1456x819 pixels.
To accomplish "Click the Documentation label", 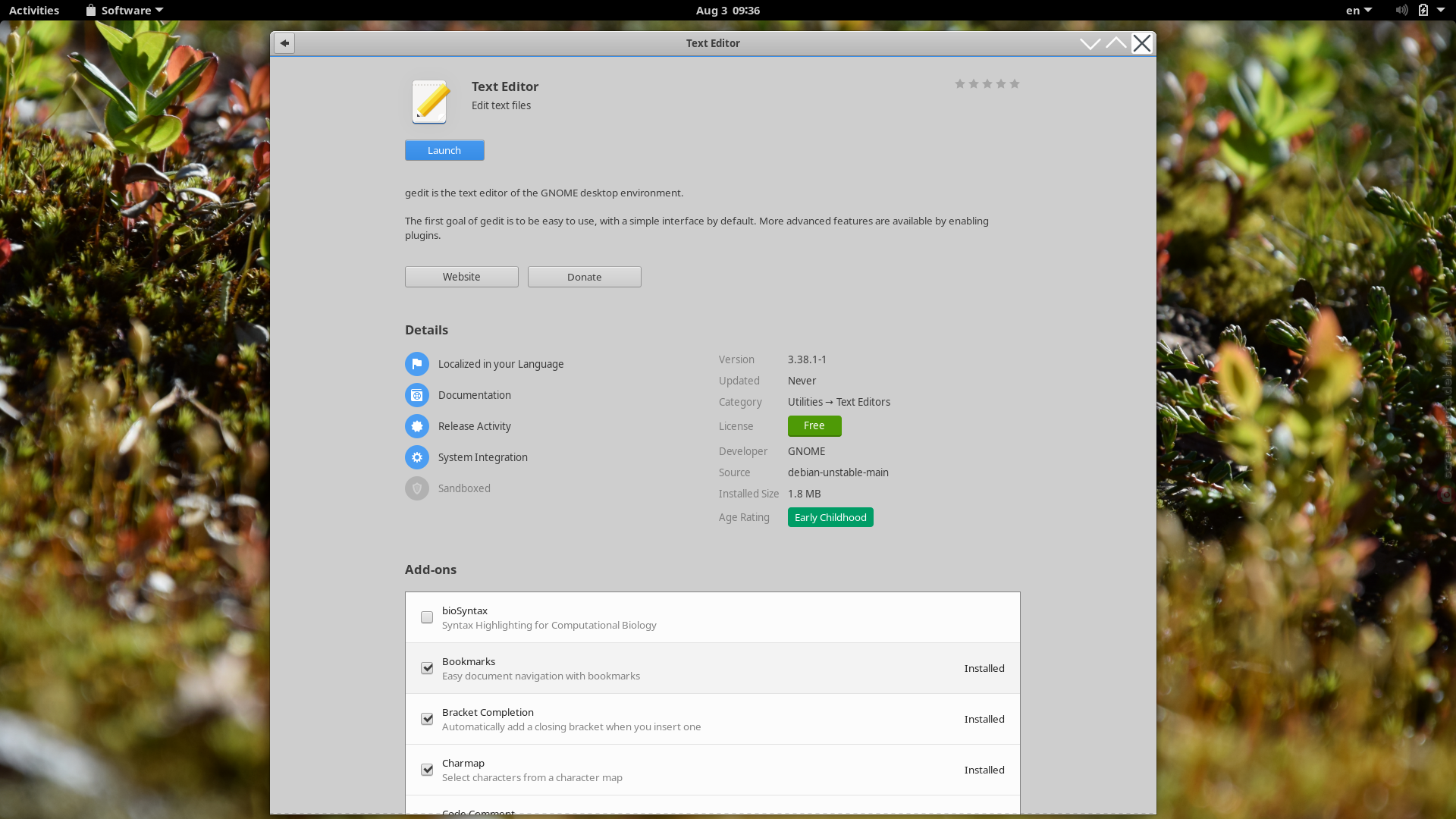I will point(475,395).
